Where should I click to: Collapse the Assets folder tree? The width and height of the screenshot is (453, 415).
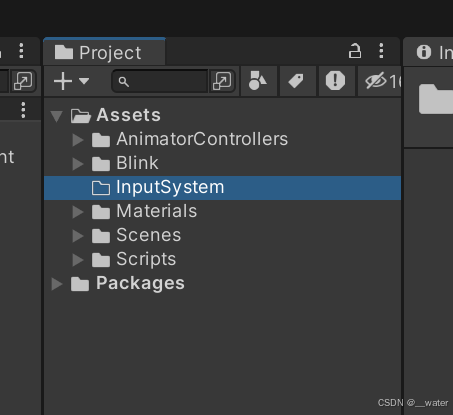(57, 116)
